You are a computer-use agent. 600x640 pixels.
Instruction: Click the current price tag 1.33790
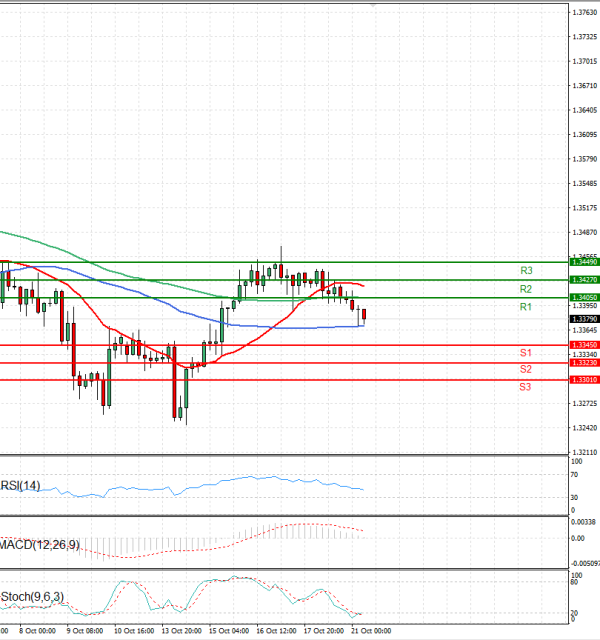584,319
